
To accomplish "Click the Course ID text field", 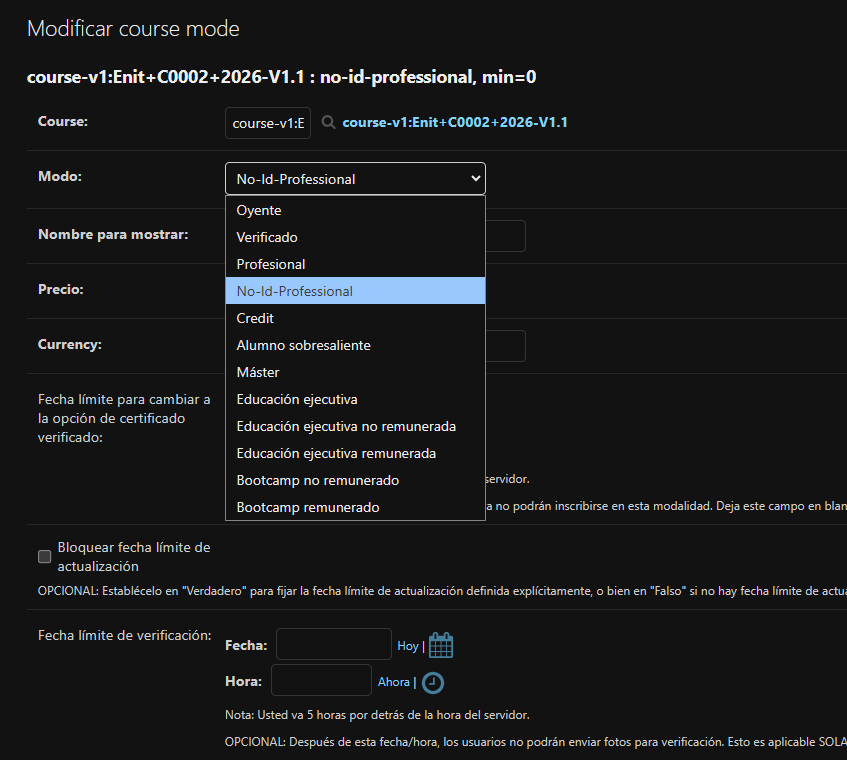I will 270,123.
